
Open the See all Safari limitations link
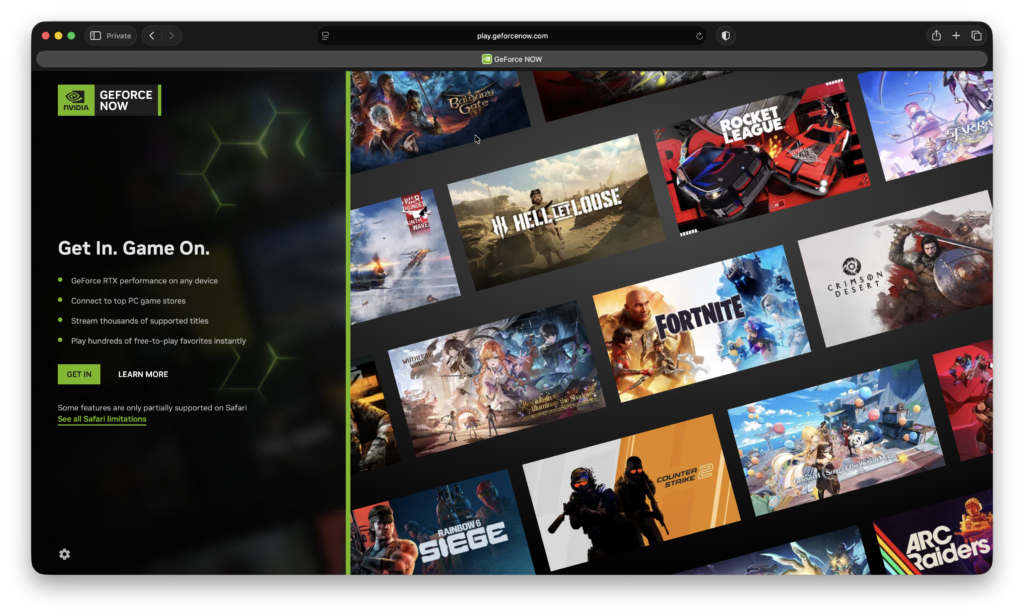pyautogui.click(x=102, y=419)
